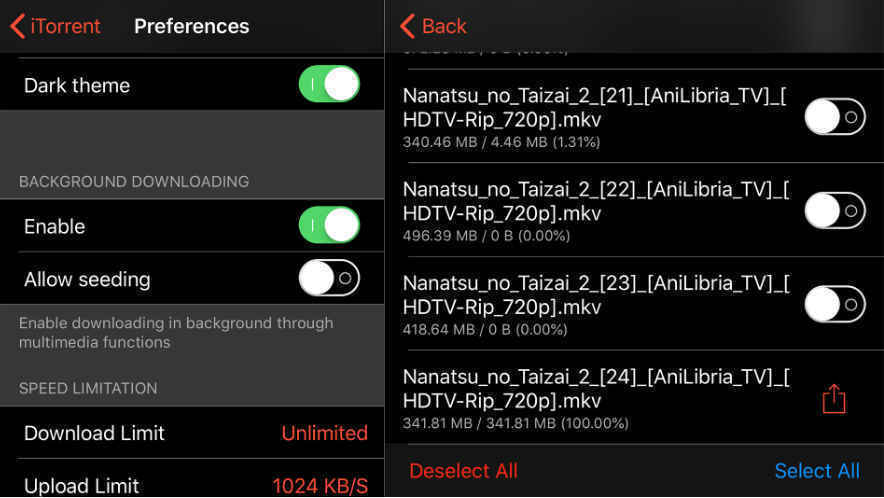Go back using the Back label

click(x=444, y=26)
